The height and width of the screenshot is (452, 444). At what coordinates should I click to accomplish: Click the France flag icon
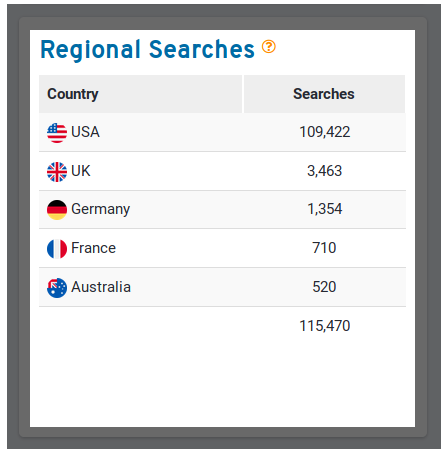[57, 249]
